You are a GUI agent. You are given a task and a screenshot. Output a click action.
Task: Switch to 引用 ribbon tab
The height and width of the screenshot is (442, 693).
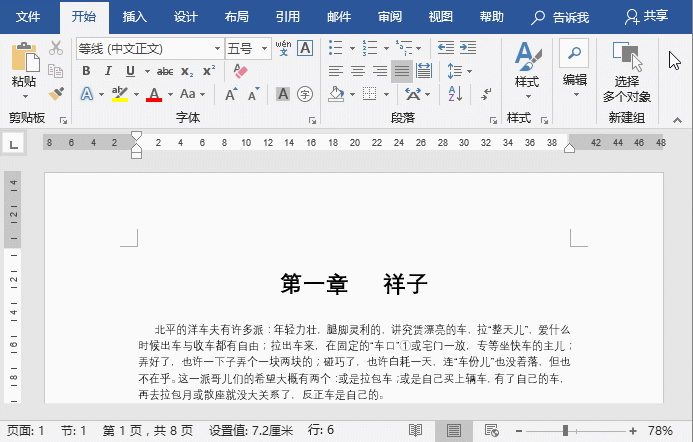[x=288, y=17]
